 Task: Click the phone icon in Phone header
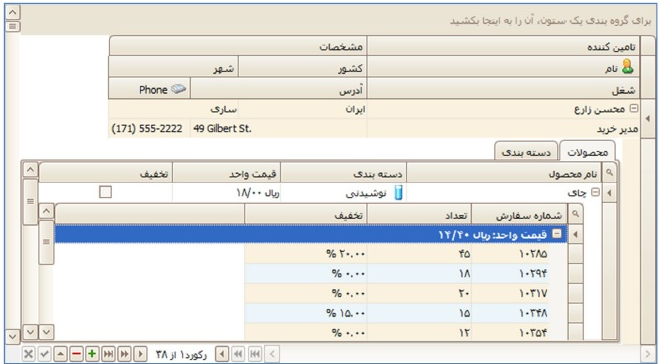pyautogui.click(x=179, y=89)
